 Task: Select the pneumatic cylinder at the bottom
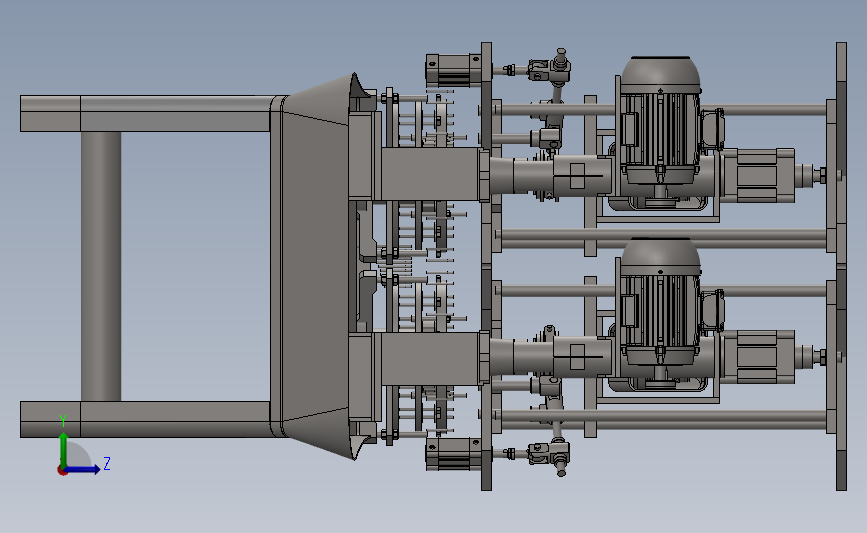[x=453, y=454]
